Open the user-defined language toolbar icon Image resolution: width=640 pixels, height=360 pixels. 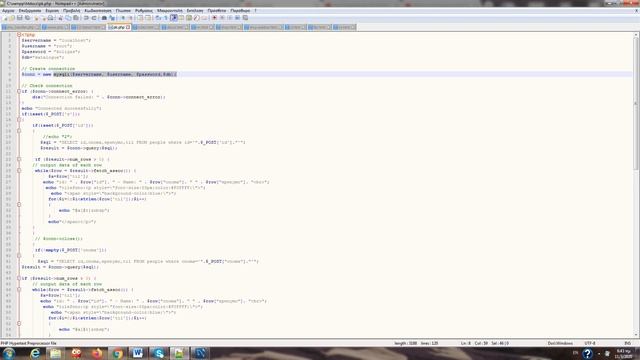pos(181,18)
